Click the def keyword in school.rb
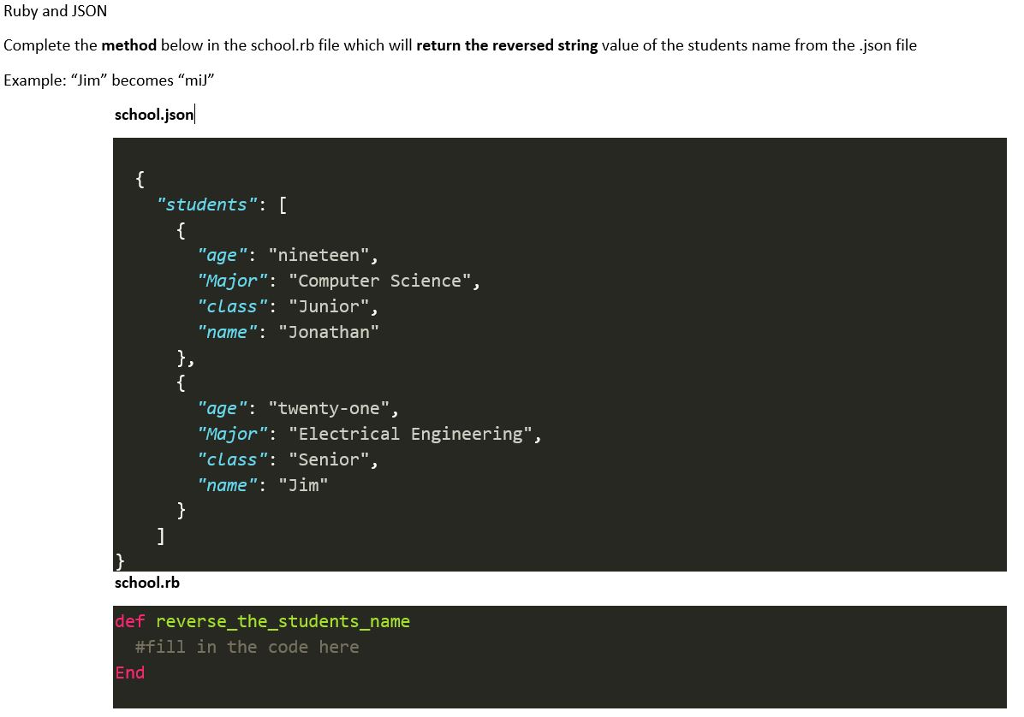 (x=131, y=621)
